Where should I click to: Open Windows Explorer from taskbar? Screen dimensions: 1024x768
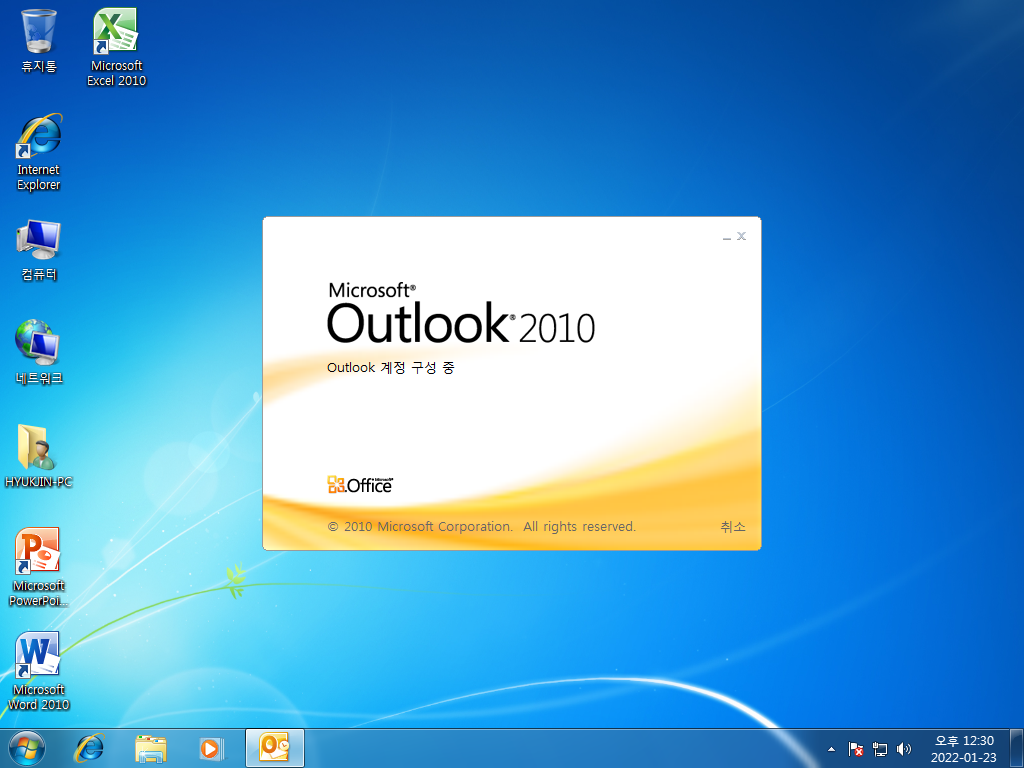click(150, 748)
